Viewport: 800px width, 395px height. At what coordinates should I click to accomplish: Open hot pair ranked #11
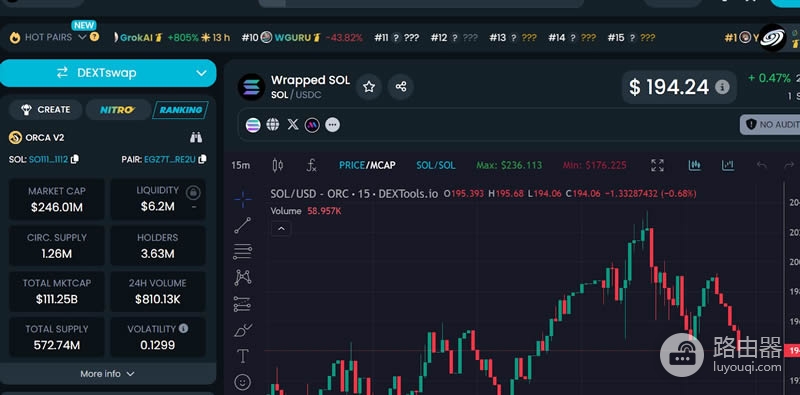396,38
